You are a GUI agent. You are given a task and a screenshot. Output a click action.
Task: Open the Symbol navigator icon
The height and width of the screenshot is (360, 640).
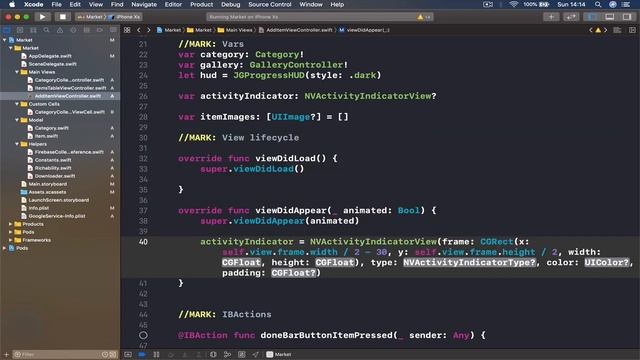click(x=33, y=30)
